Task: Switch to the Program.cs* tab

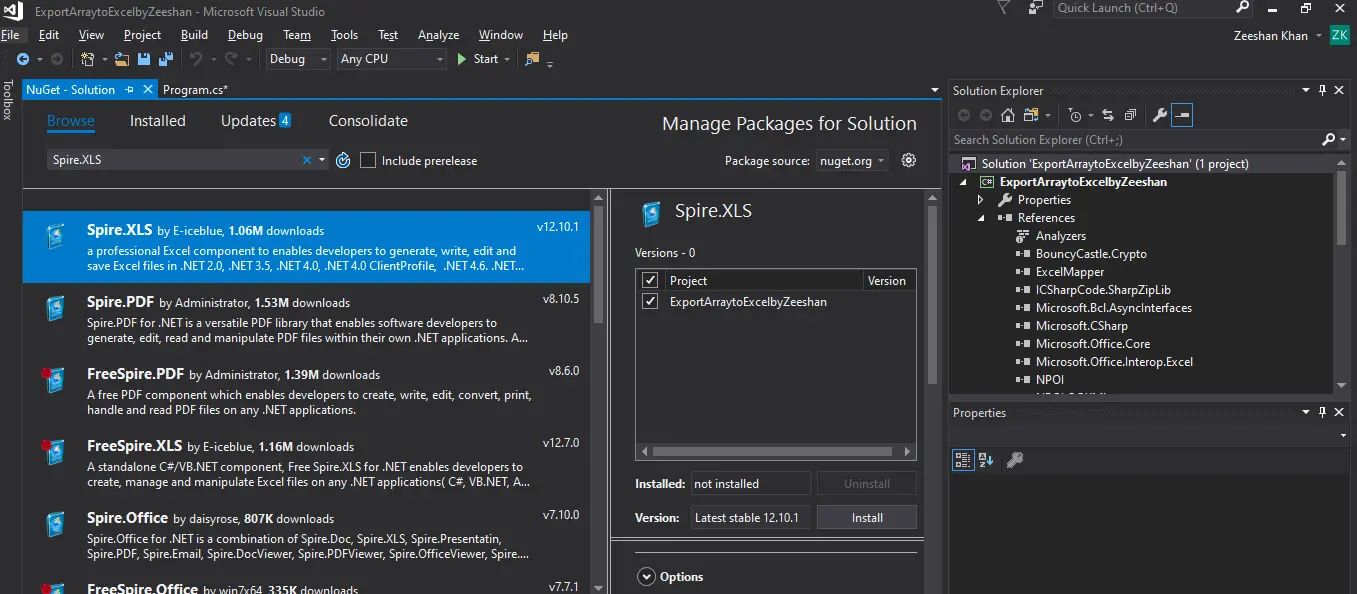Action: (x=195, y=89)
